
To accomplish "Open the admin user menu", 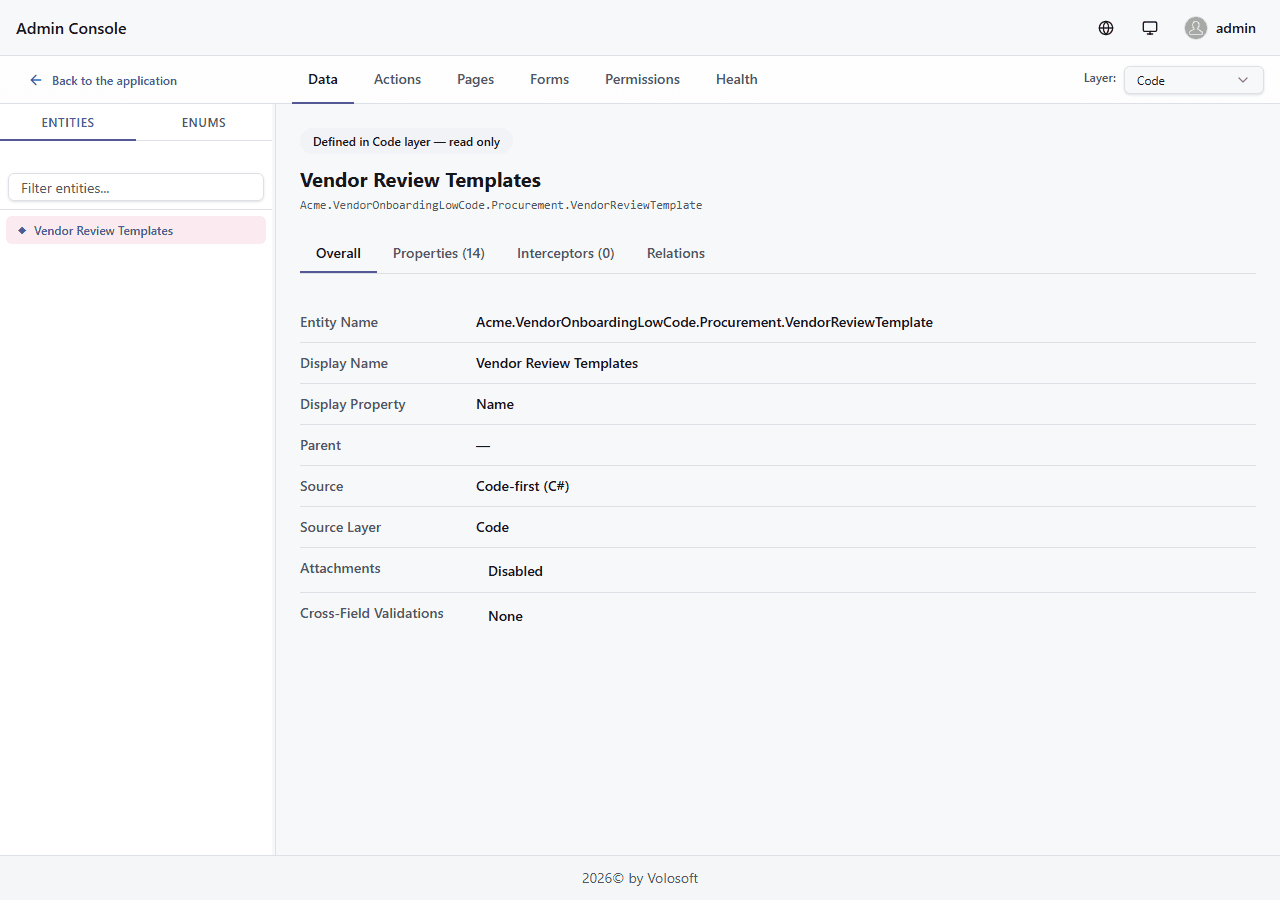I will pyautogui.click(x=1220, y=28).
